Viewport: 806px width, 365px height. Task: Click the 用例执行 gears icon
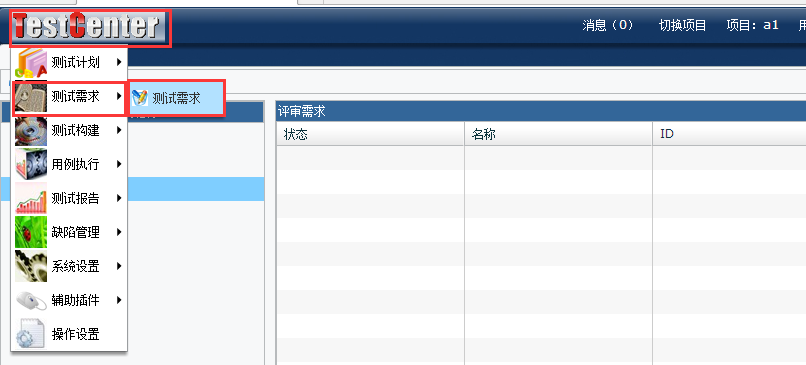31,165
